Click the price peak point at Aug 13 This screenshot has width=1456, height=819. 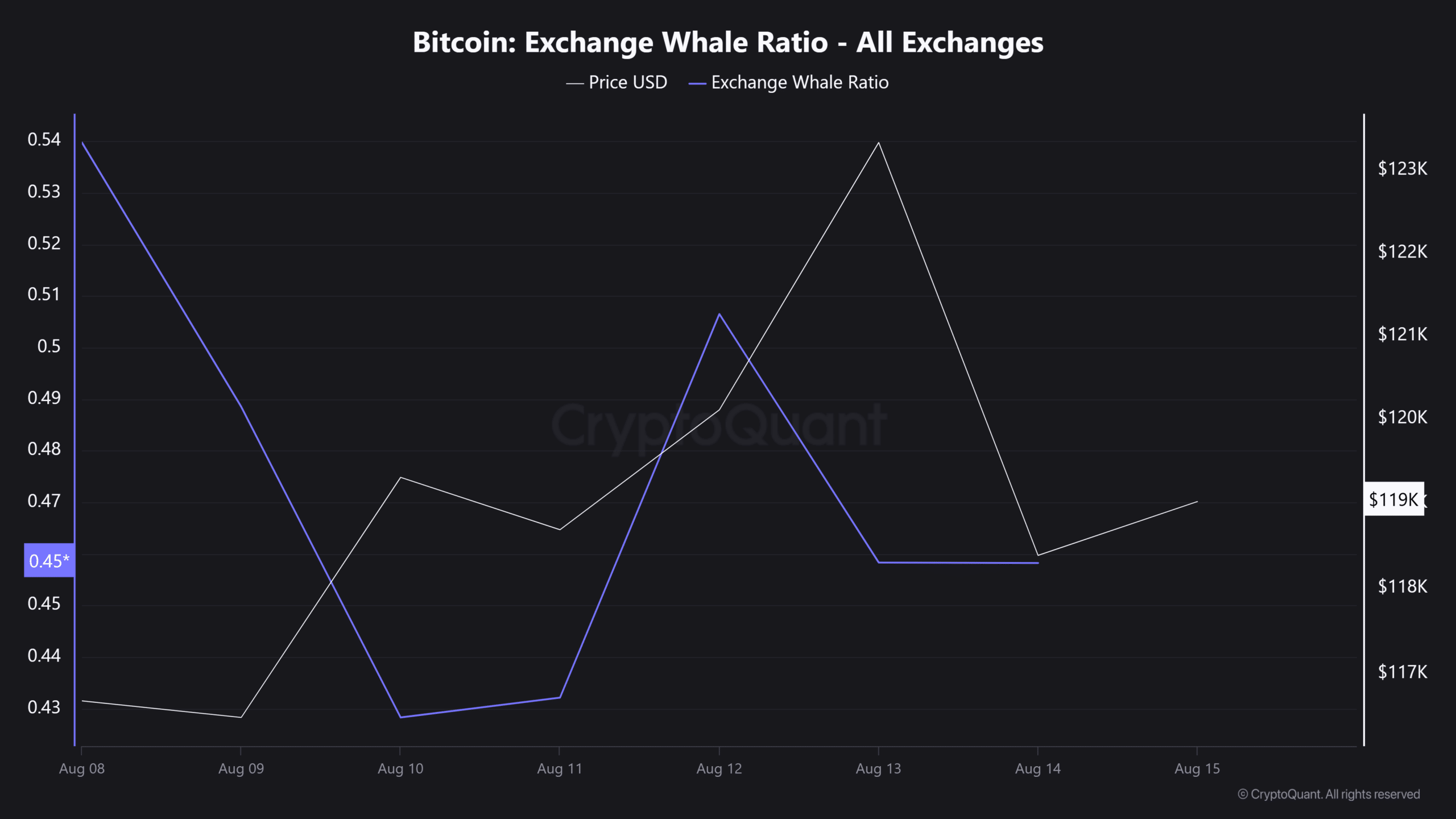coord(879,142)
